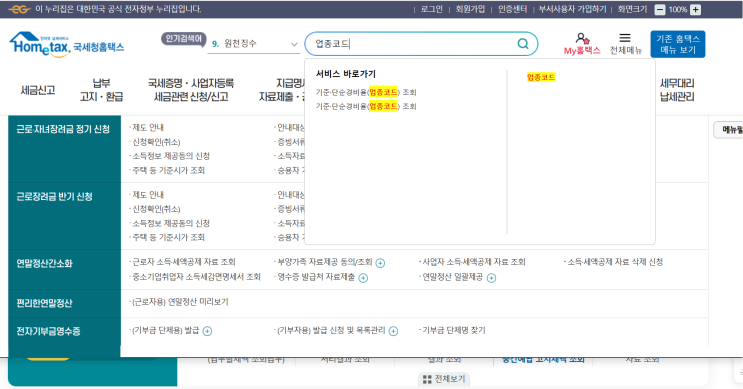Expand plus icon beside 발급 신청 및 목록관리
The image size is (743, 389).
point(393,331)
